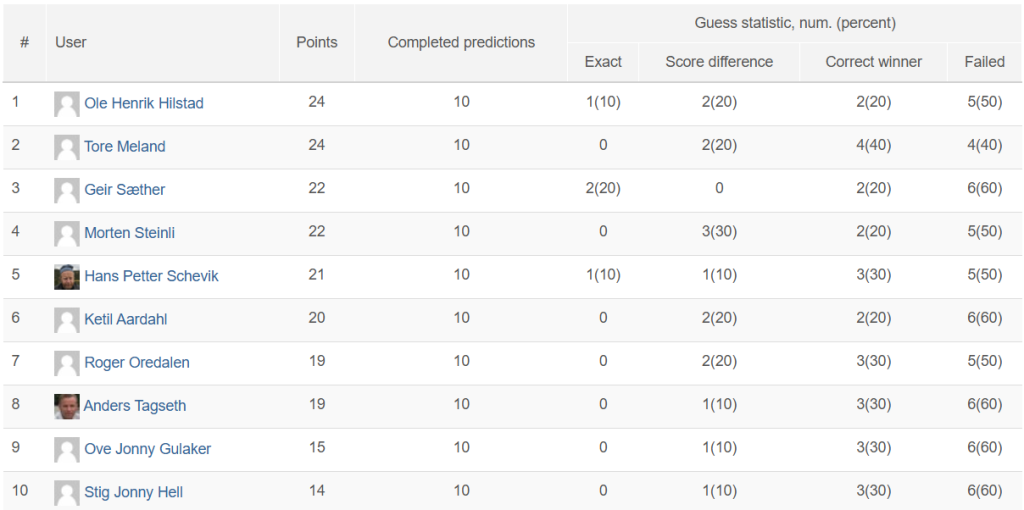The image size is (1024, 510).
Task: Select the Points column header
Action: 317,42
